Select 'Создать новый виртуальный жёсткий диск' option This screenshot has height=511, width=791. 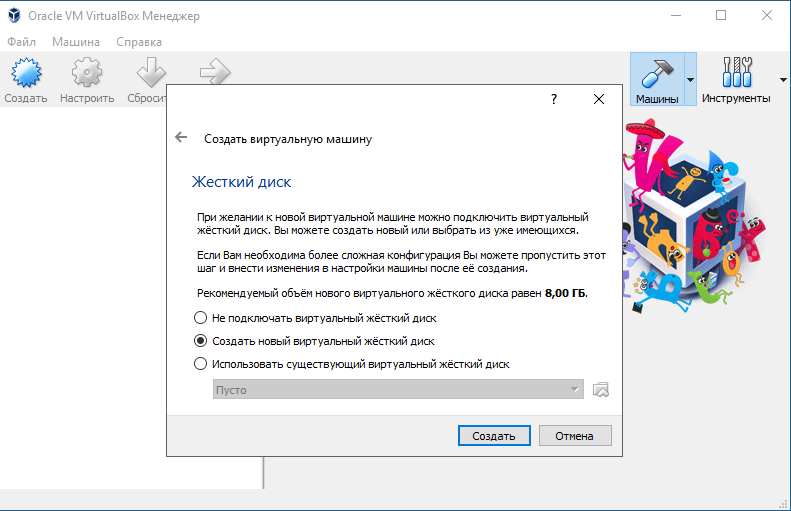point(314,341)
